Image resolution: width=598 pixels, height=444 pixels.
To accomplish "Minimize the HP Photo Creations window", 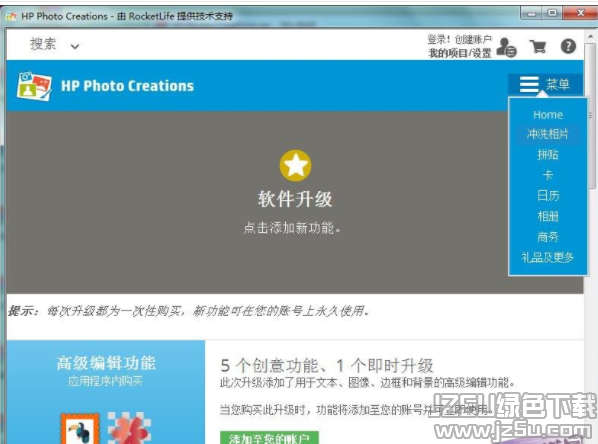I will point(532,14).
